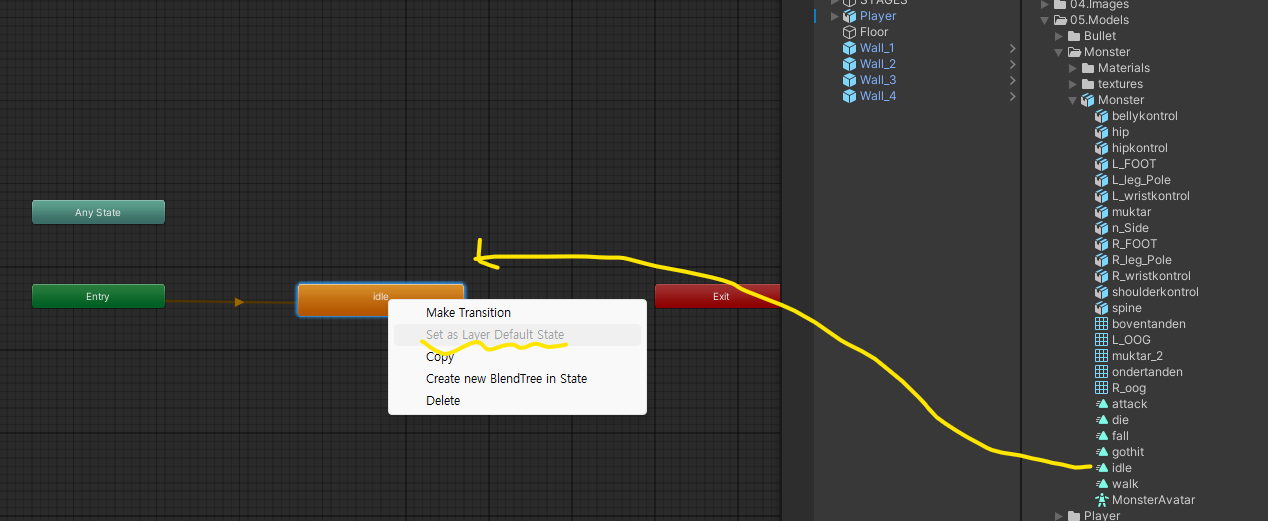Click the spine object icon
Image resolution: width=1268 pixels, height=521 pixels.
(1102, 308)
